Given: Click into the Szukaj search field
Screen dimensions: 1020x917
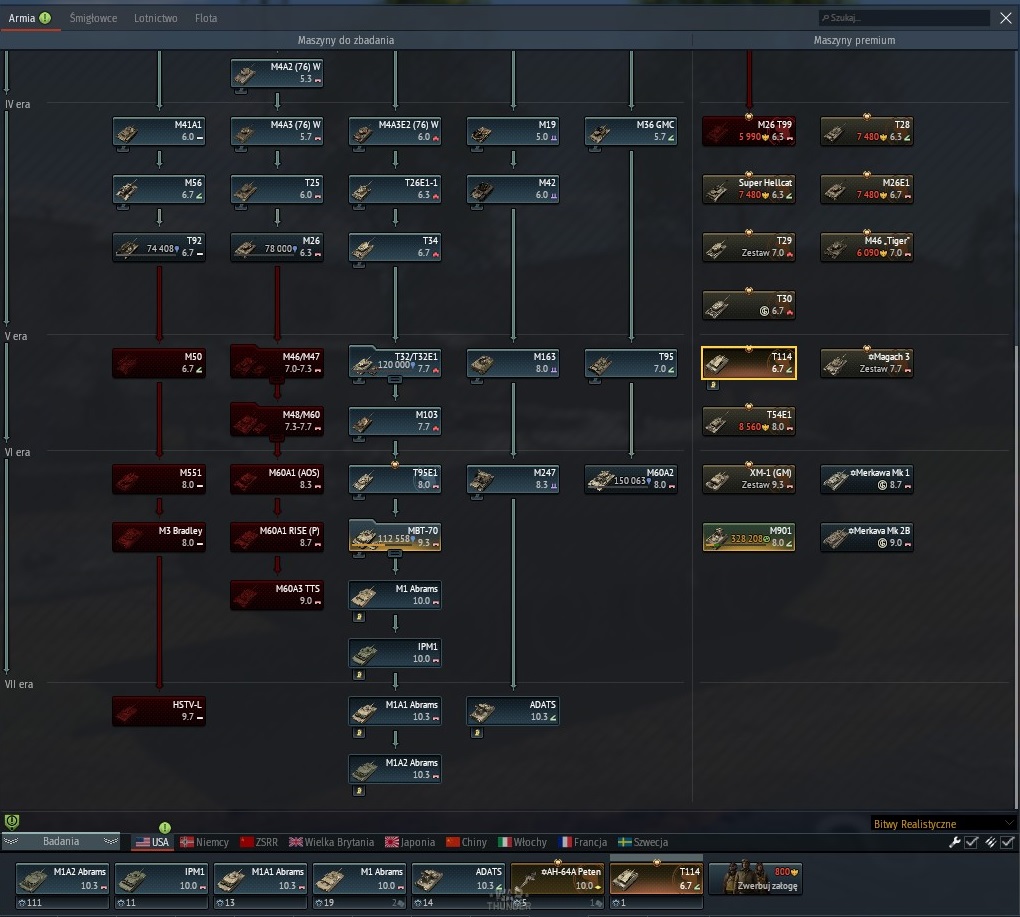Looking at the screenshot, I should (x=904, y=18).
